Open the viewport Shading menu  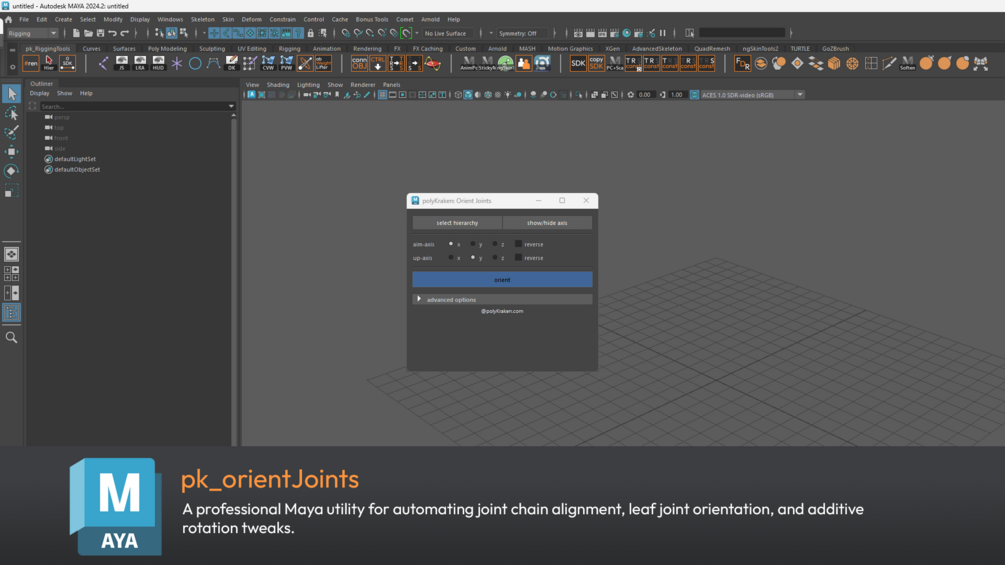pyautogui.click(x=278, y=85)
